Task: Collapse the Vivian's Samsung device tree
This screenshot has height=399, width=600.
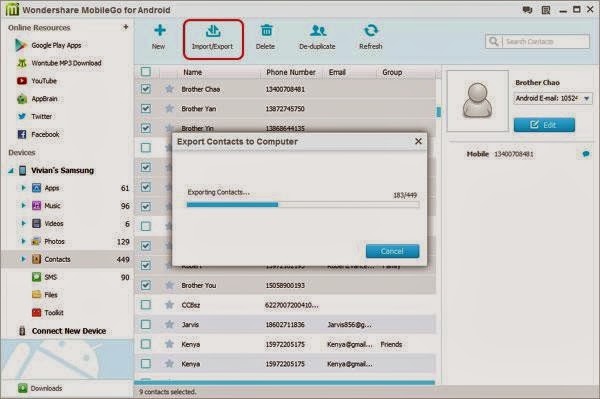Action: [11, 171]
